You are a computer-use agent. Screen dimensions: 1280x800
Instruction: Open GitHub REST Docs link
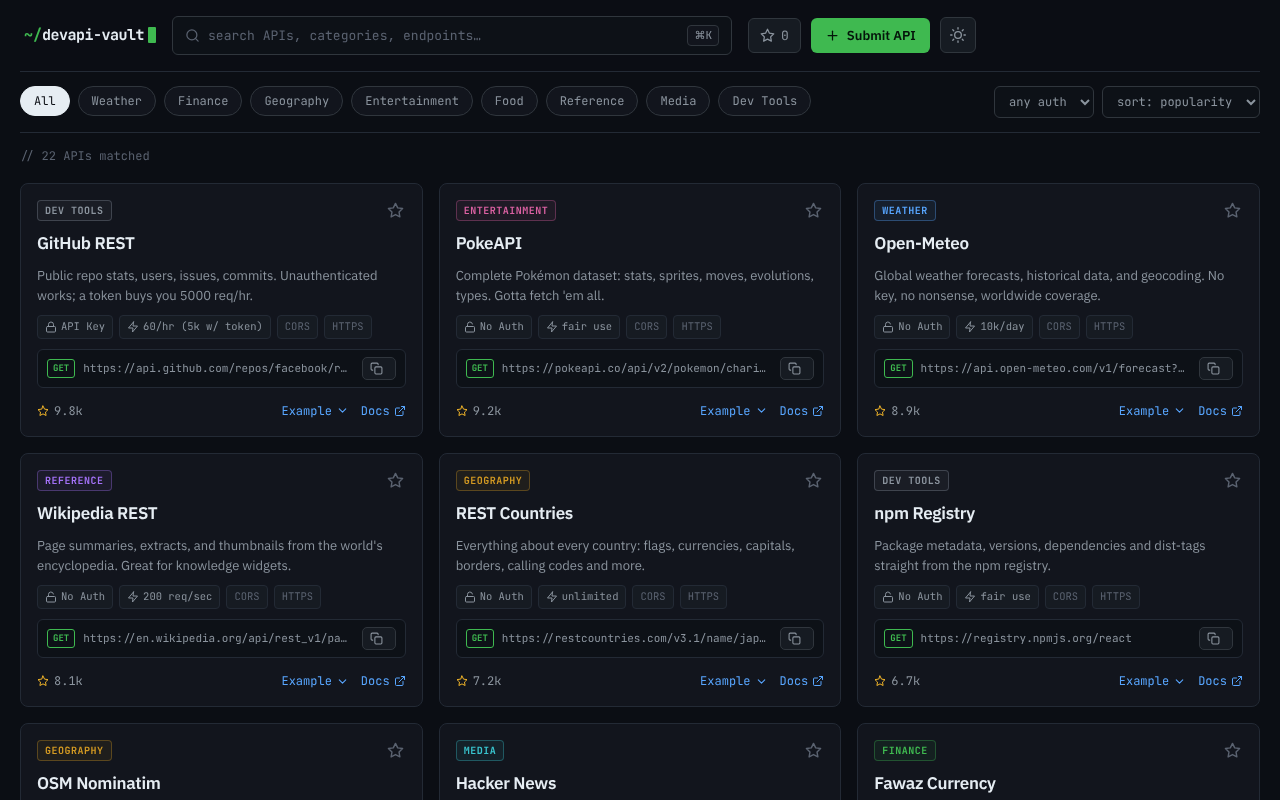[x=383, y=411]
